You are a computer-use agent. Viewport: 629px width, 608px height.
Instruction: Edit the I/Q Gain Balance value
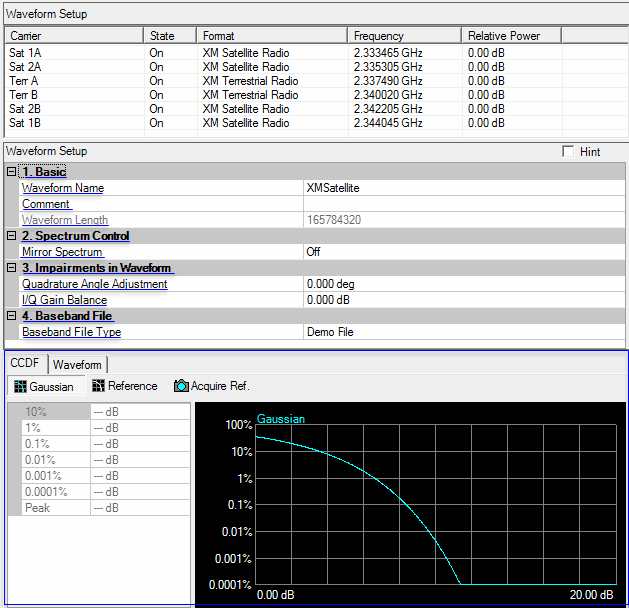[x=464, y=300]
